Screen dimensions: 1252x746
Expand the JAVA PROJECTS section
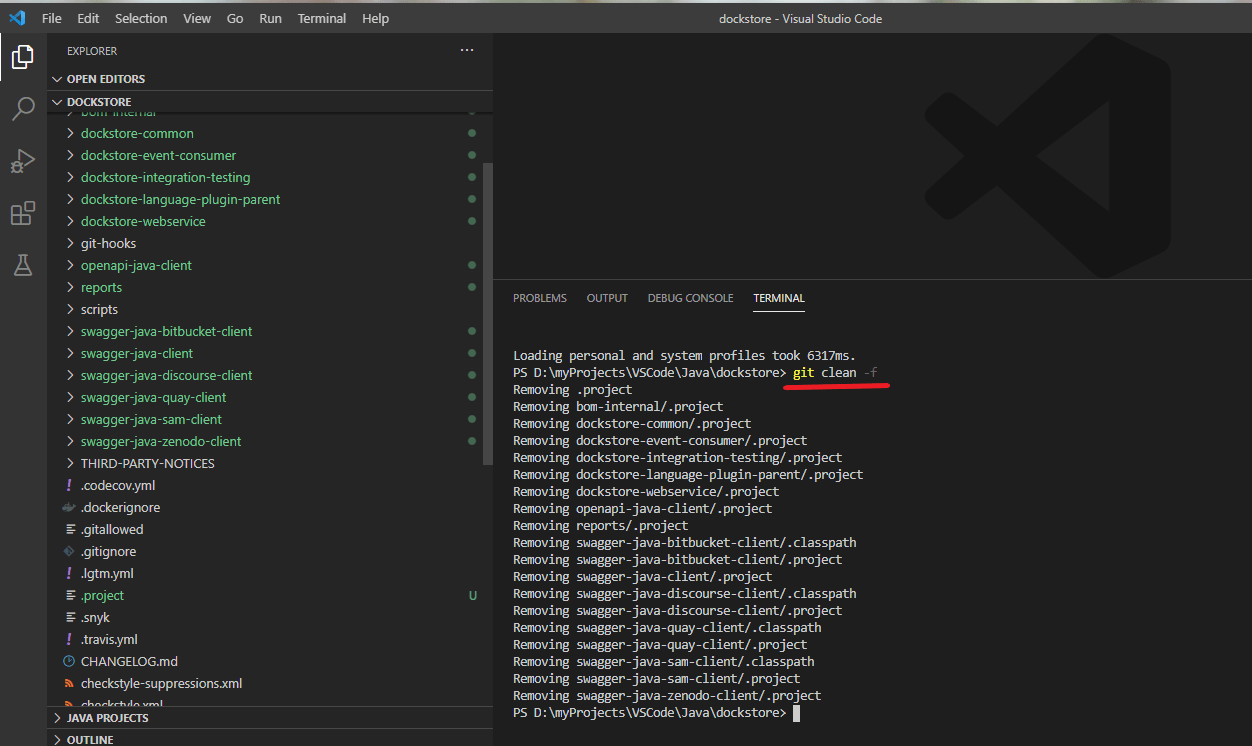pos(270,718)
